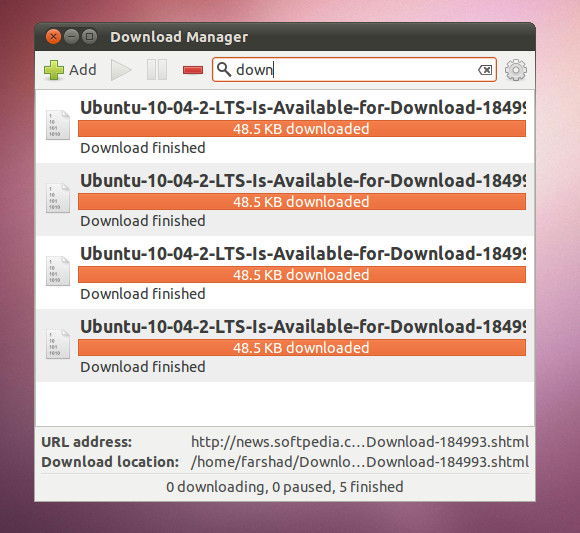Image resolution: width=580 pixels, height=533 pixels.
Task: Select the fourth Ubuntu download entry title
Action: [x=303, y=327]
